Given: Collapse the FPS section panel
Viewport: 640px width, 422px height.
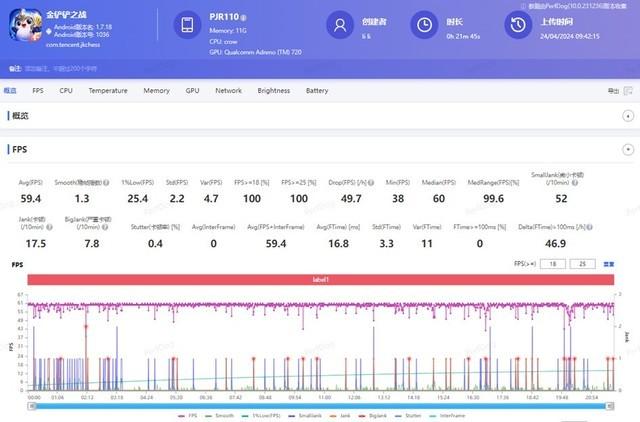Looking at the screenshot, I should [628, 149].
